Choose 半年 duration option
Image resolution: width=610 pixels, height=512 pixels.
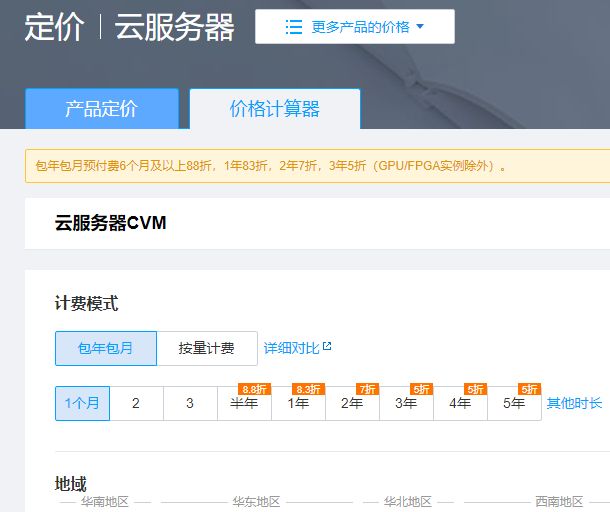click(x=244, y=403)
